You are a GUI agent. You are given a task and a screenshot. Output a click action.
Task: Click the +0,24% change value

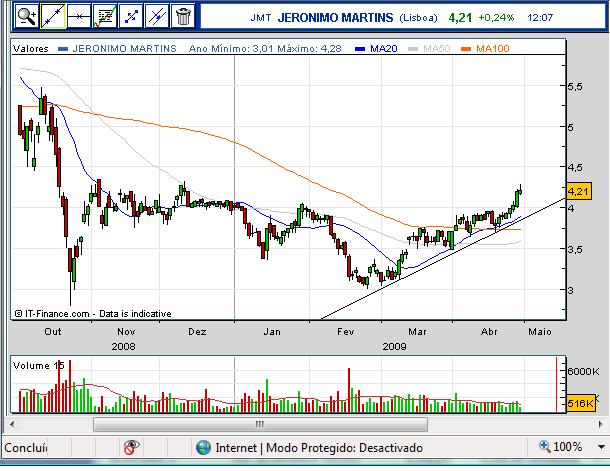pos(496,18)
